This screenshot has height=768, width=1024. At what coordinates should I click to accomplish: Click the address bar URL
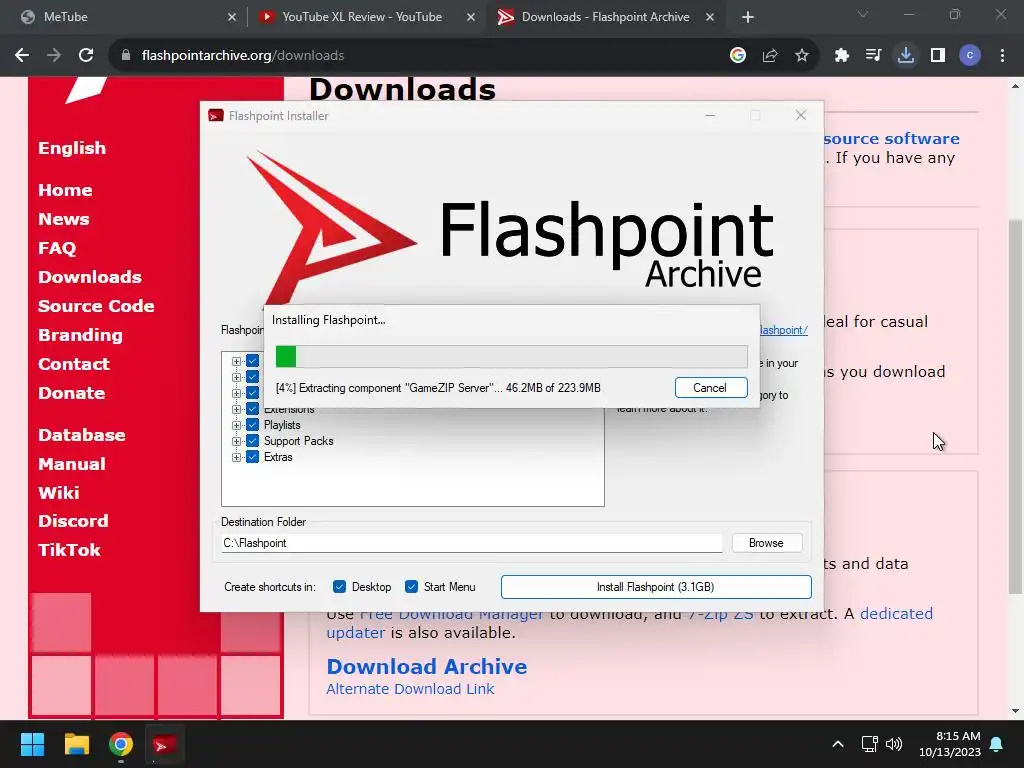[243, 56]
